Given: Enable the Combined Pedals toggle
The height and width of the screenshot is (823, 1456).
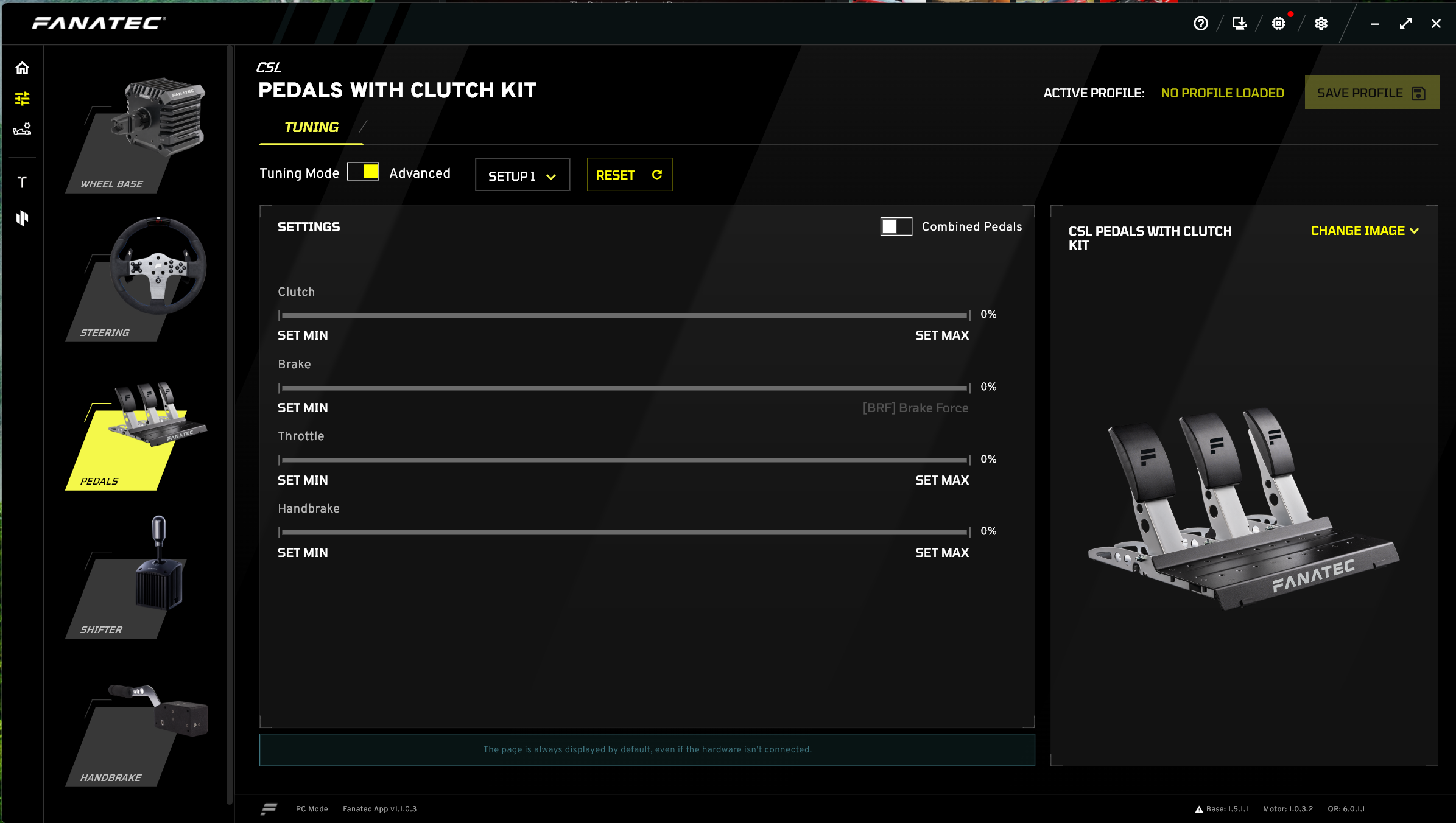Looking at the screenshot, I should coord(896,226).
